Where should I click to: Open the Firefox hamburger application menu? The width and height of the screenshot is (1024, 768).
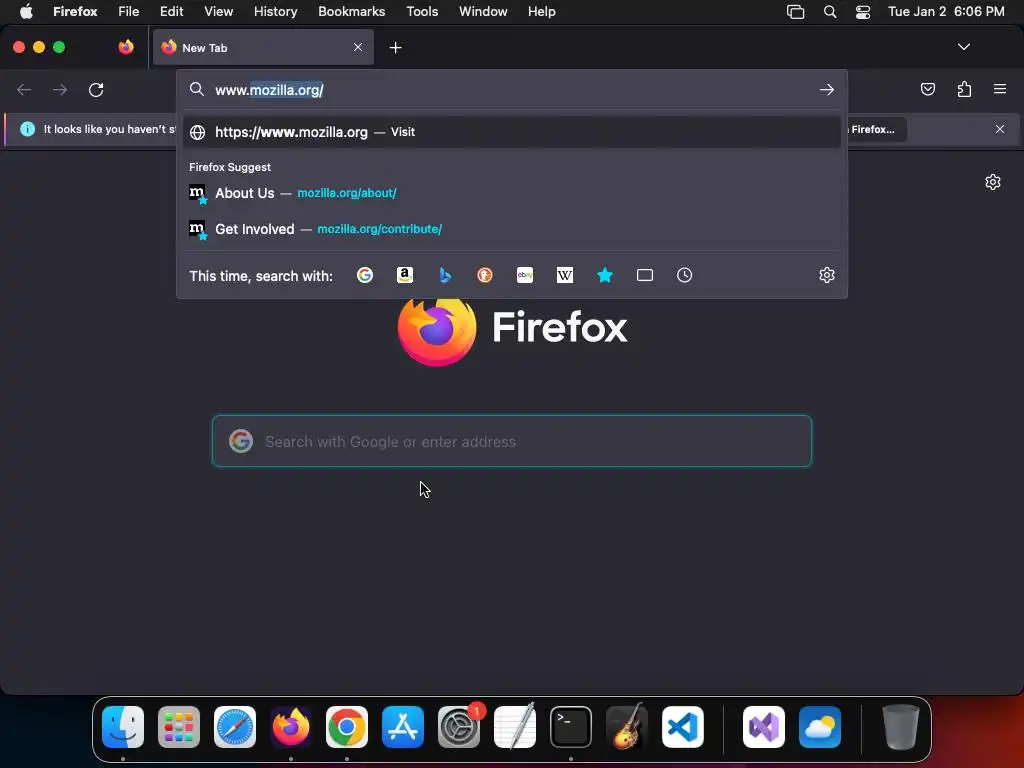(x=1000, y=89)
